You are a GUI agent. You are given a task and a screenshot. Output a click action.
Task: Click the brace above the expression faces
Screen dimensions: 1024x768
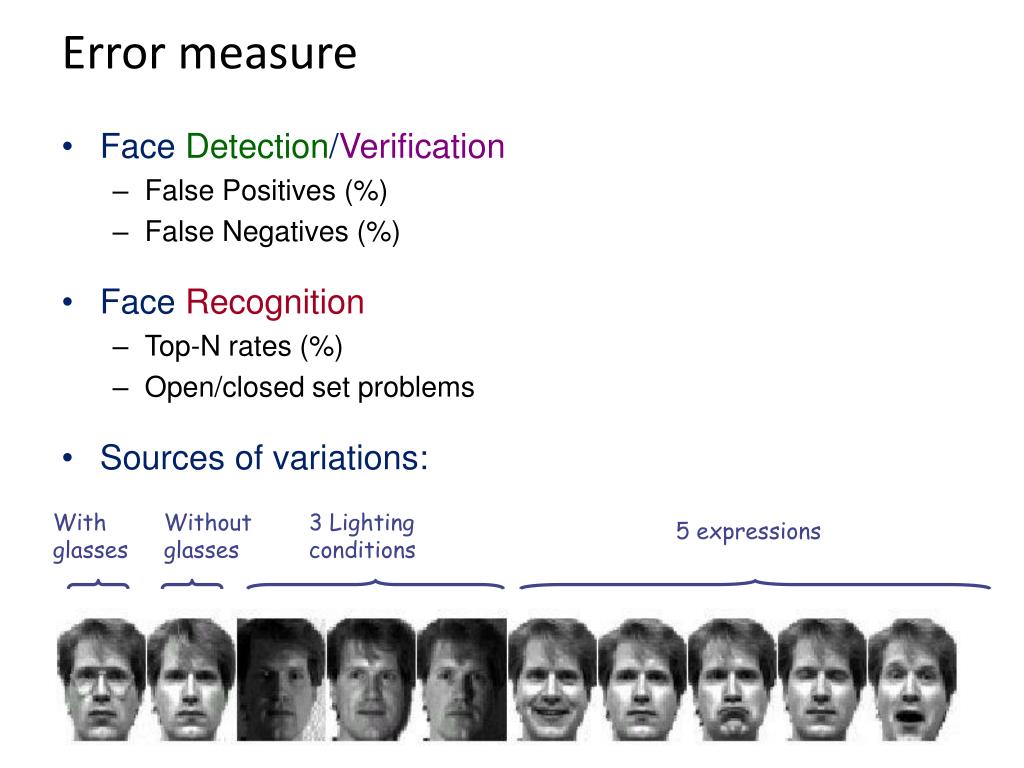point(755,584)
